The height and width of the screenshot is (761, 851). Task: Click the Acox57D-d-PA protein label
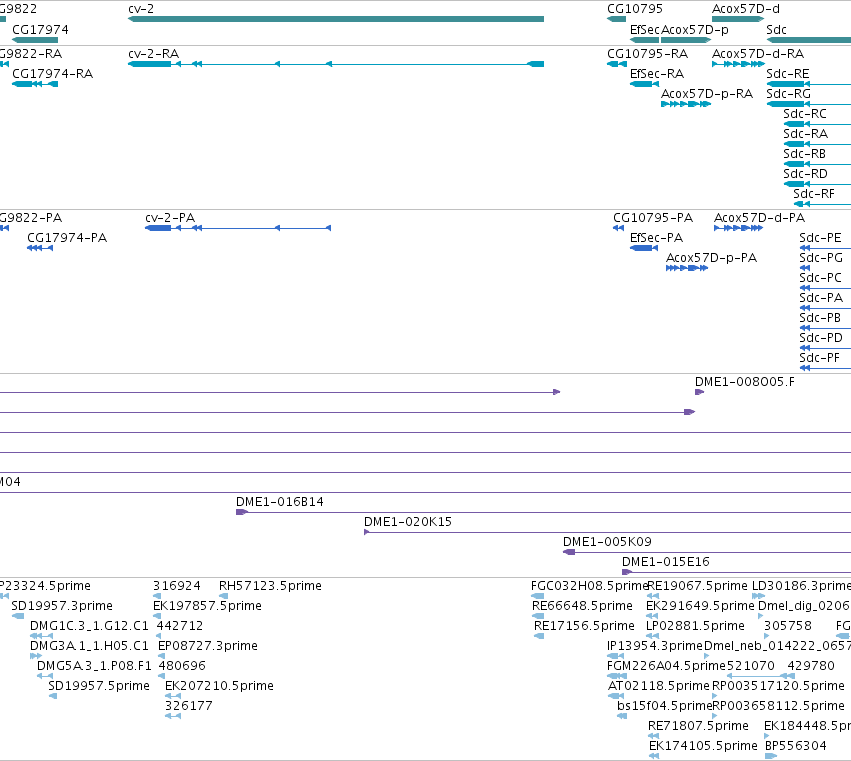pos(759,218)
